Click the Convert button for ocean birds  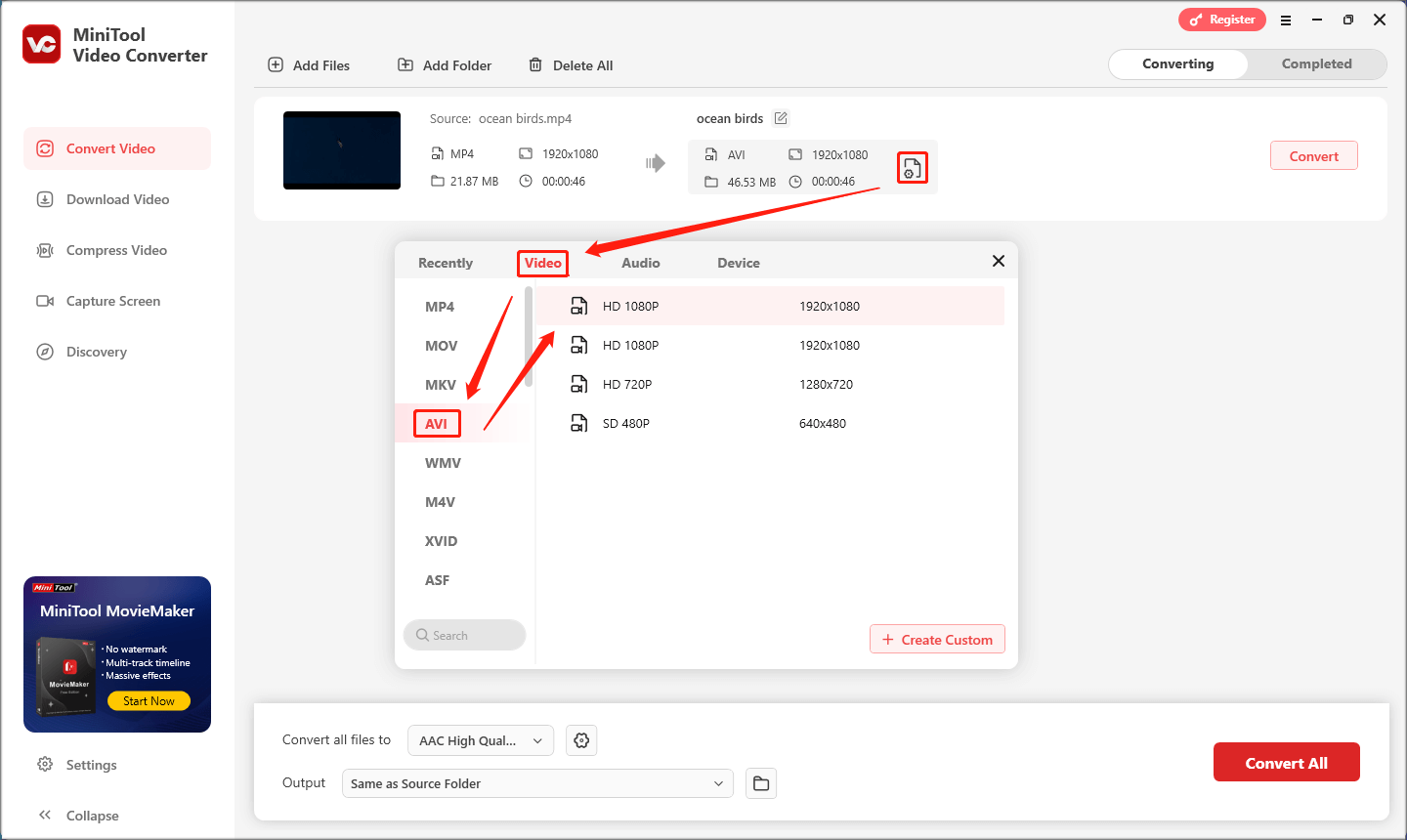[1314, 156]
